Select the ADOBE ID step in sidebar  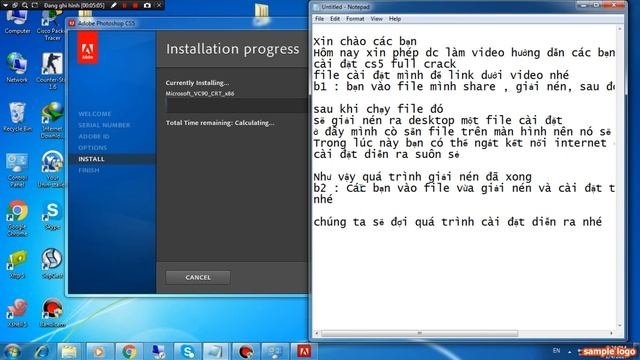click(x=94, y=136)
